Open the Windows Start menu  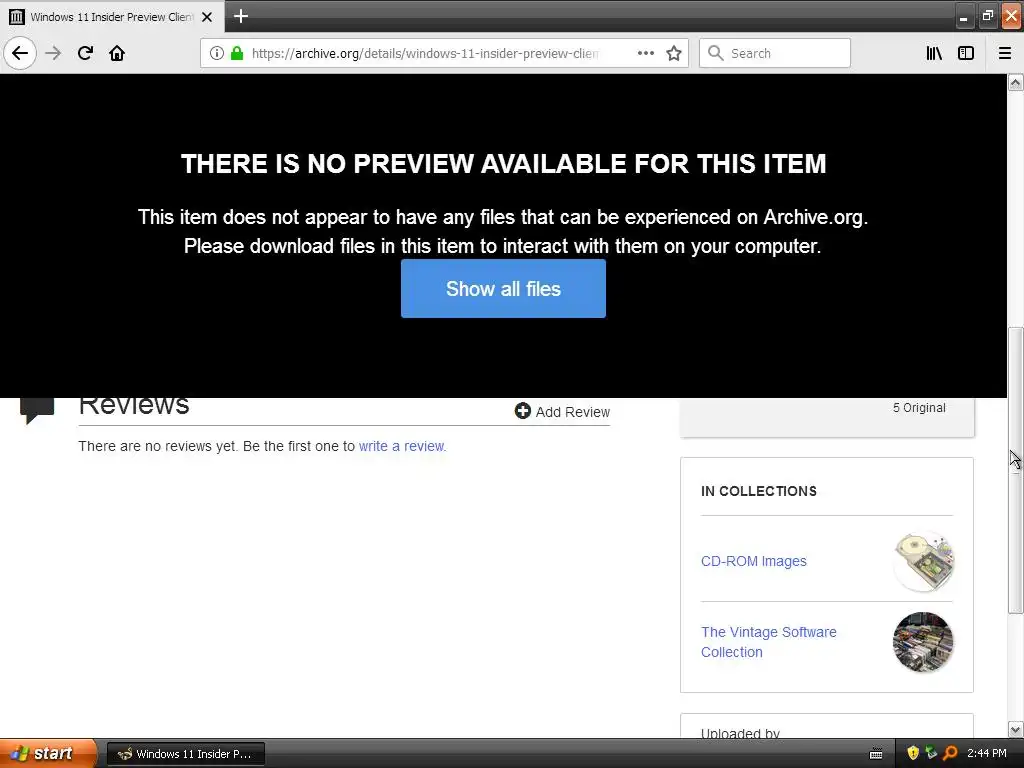[x=48, y=754]
